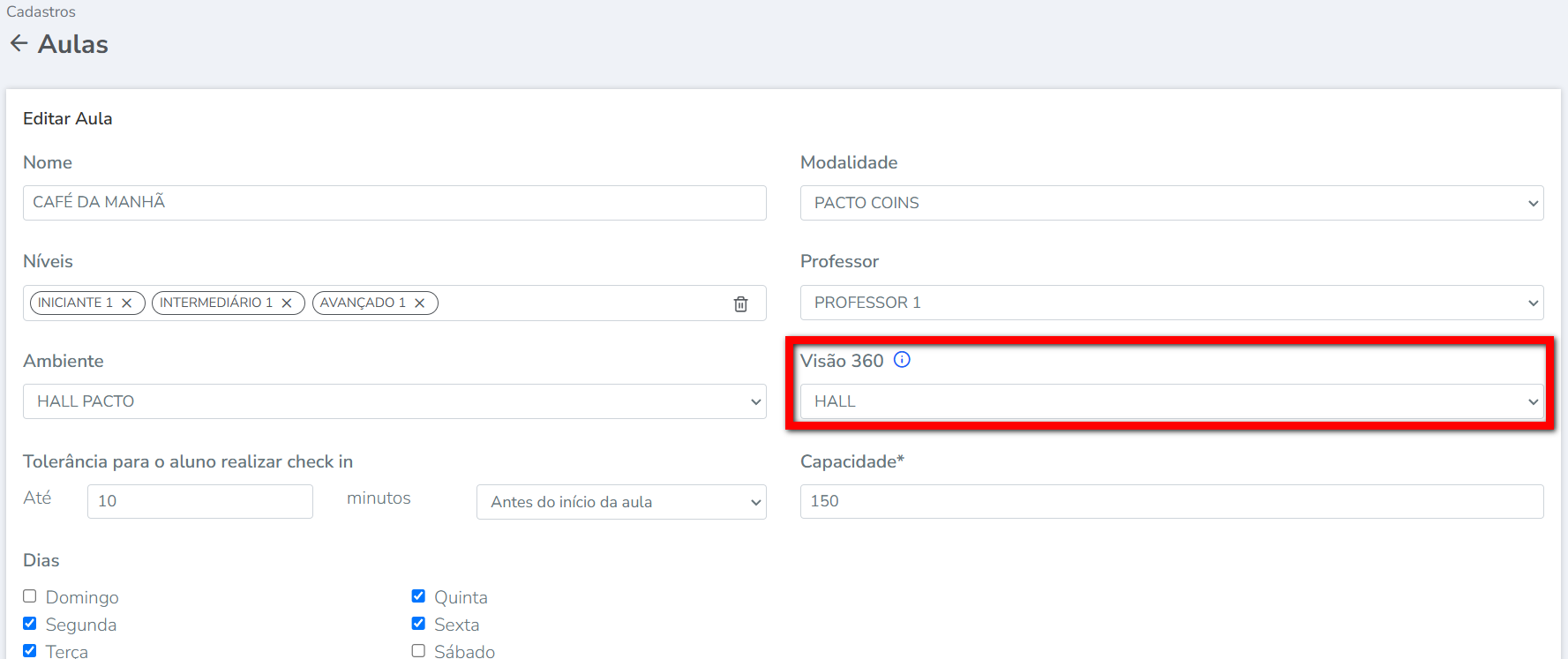Select the check-in timing dropdown
Image resolution: width=1568 pixels, height=659 pixels.
[x=620, y=502]
